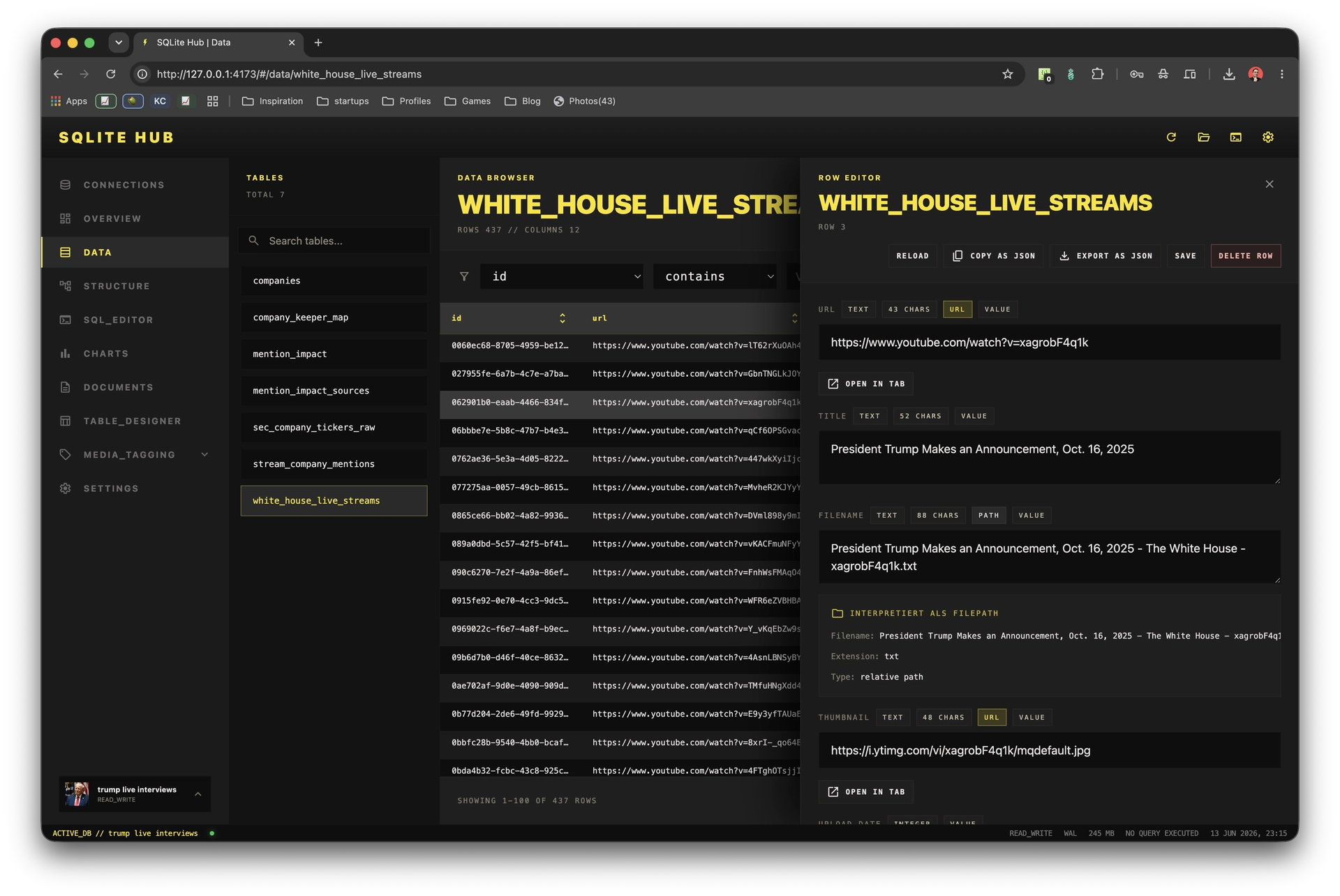The width and height of the screenshot is (1340, 896).
Task: Sort by the url column header arrows
Action: [794, 318]
